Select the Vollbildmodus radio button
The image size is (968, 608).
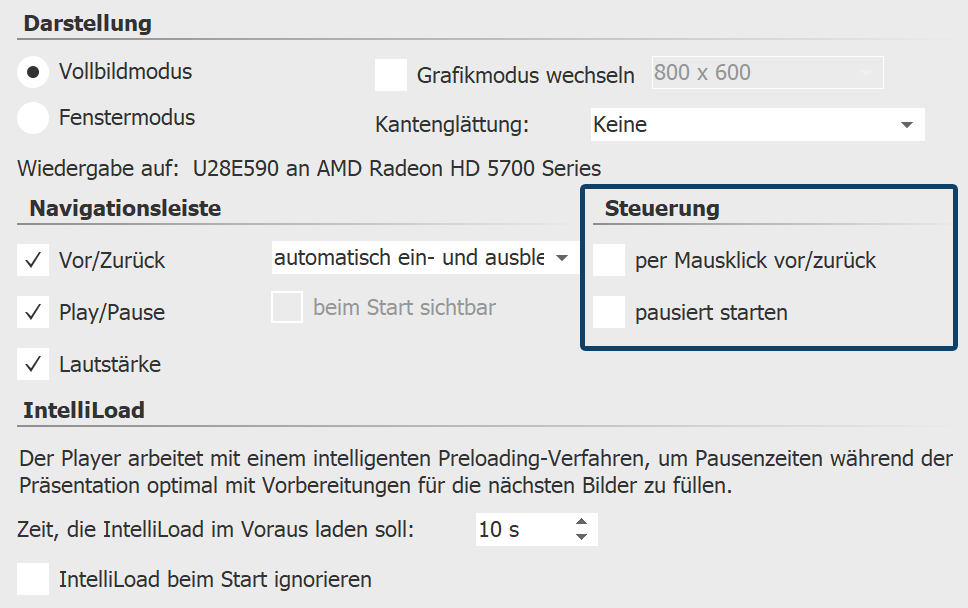click(x=33, y=73)
